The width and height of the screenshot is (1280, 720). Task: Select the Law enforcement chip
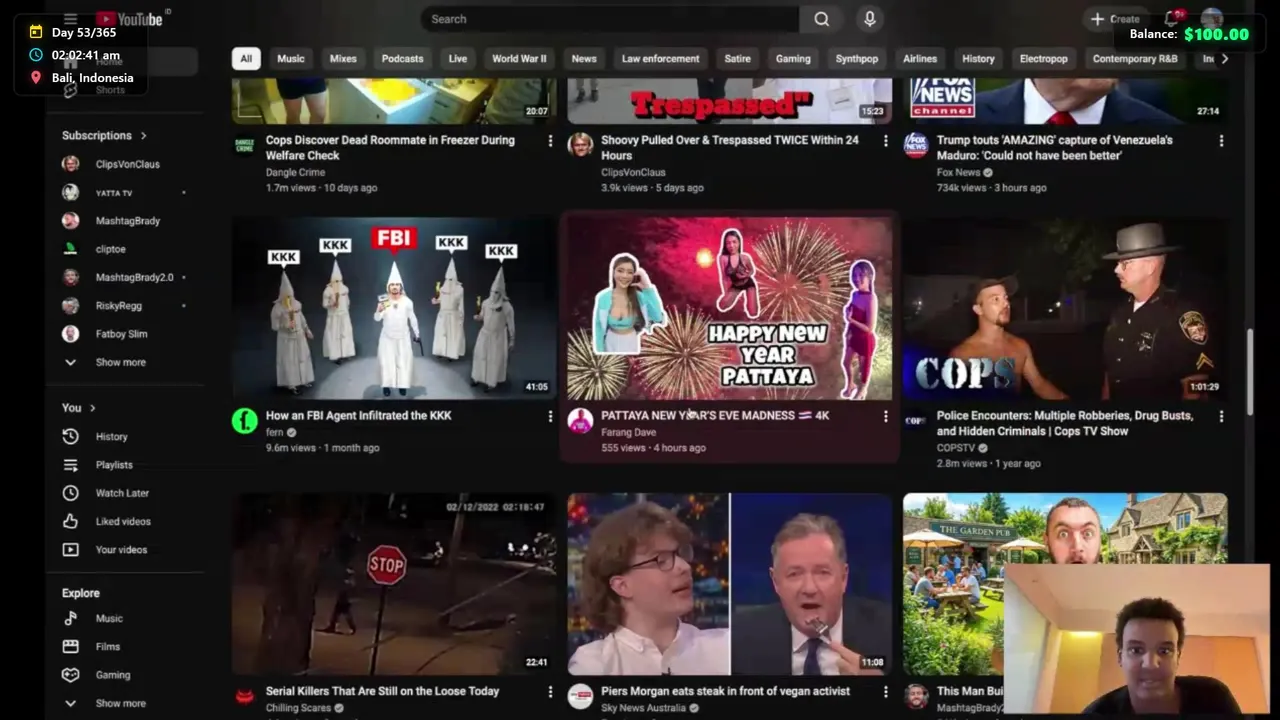pos(660,59)
